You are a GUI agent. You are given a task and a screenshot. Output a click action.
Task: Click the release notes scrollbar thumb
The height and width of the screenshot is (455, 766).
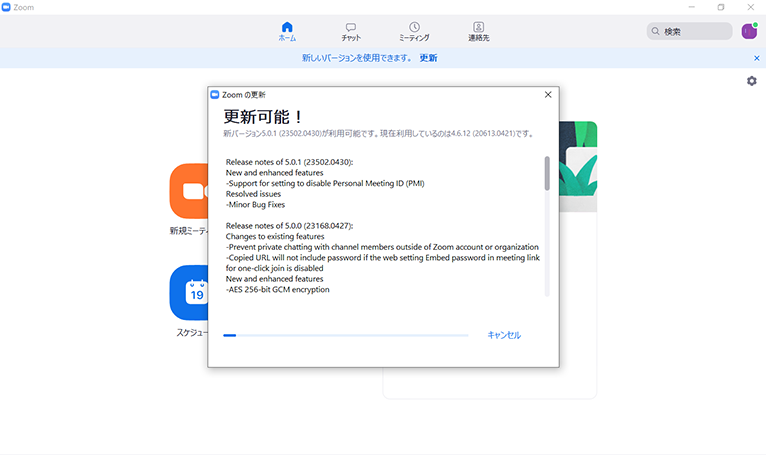pos(547,173)
